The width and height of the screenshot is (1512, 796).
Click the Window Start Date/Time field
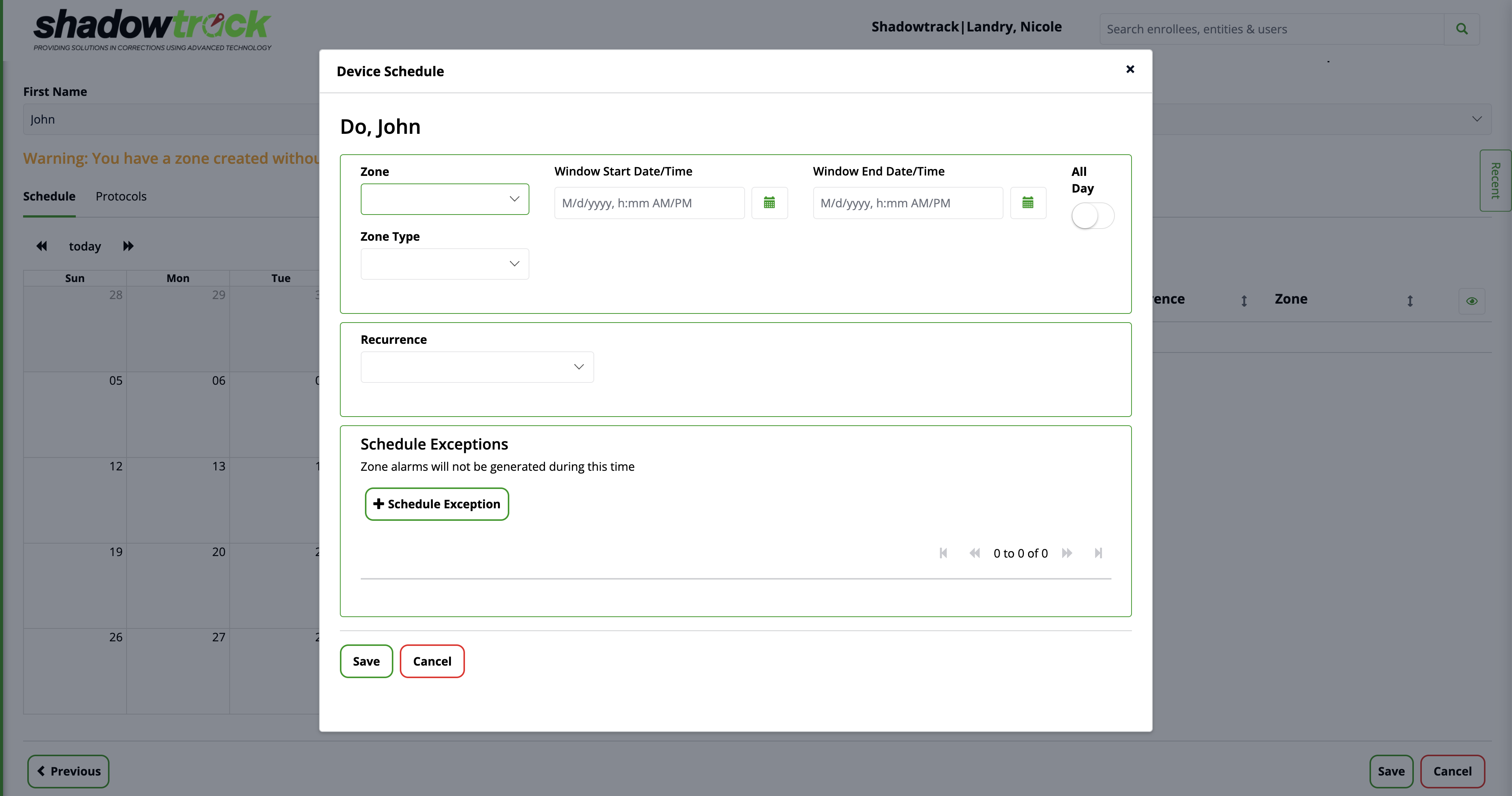649,203
